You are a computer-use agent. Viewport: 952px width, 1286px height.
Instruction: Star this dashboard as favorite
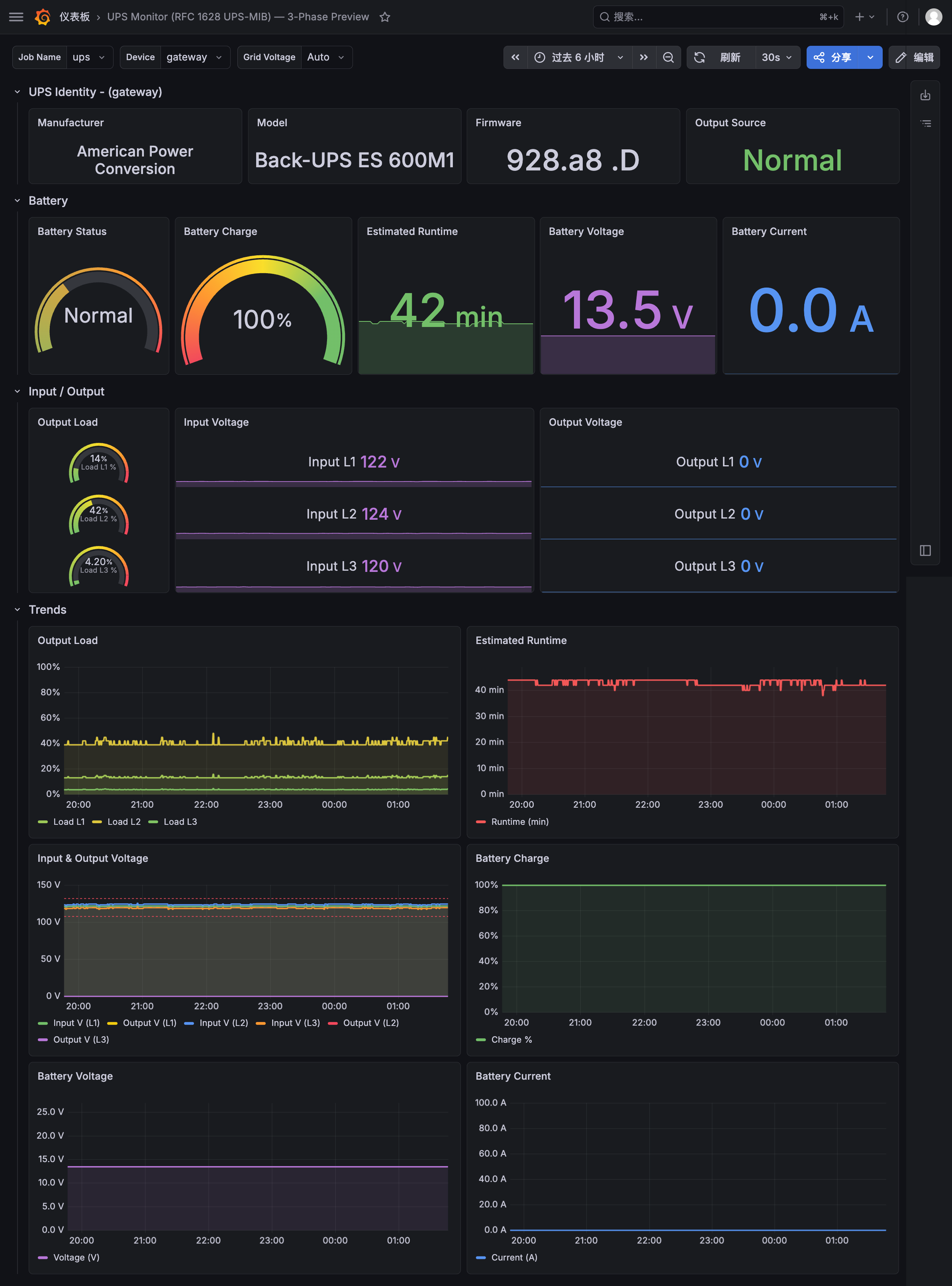tap(385, 17)
